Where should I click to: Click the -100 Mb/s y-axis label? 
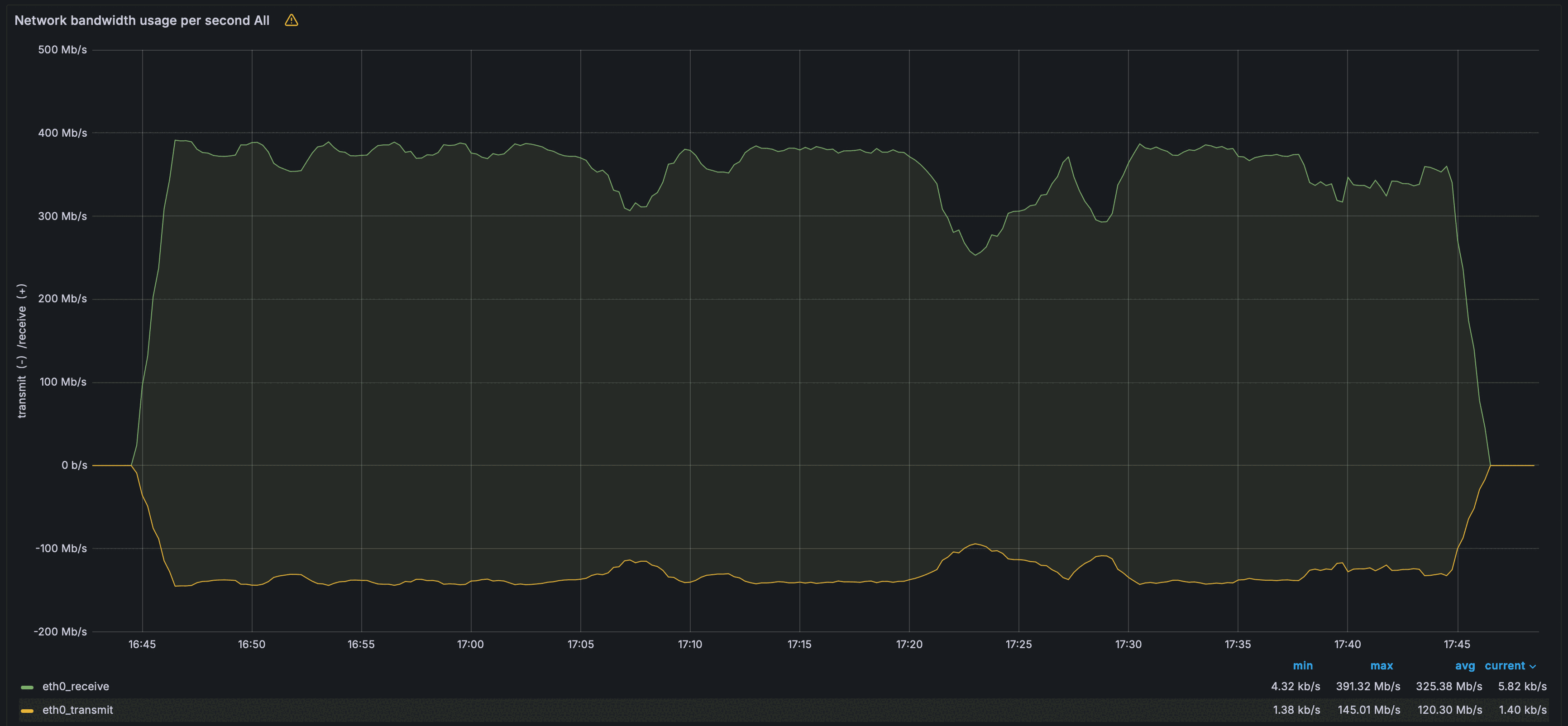click(x=61, y=549)
